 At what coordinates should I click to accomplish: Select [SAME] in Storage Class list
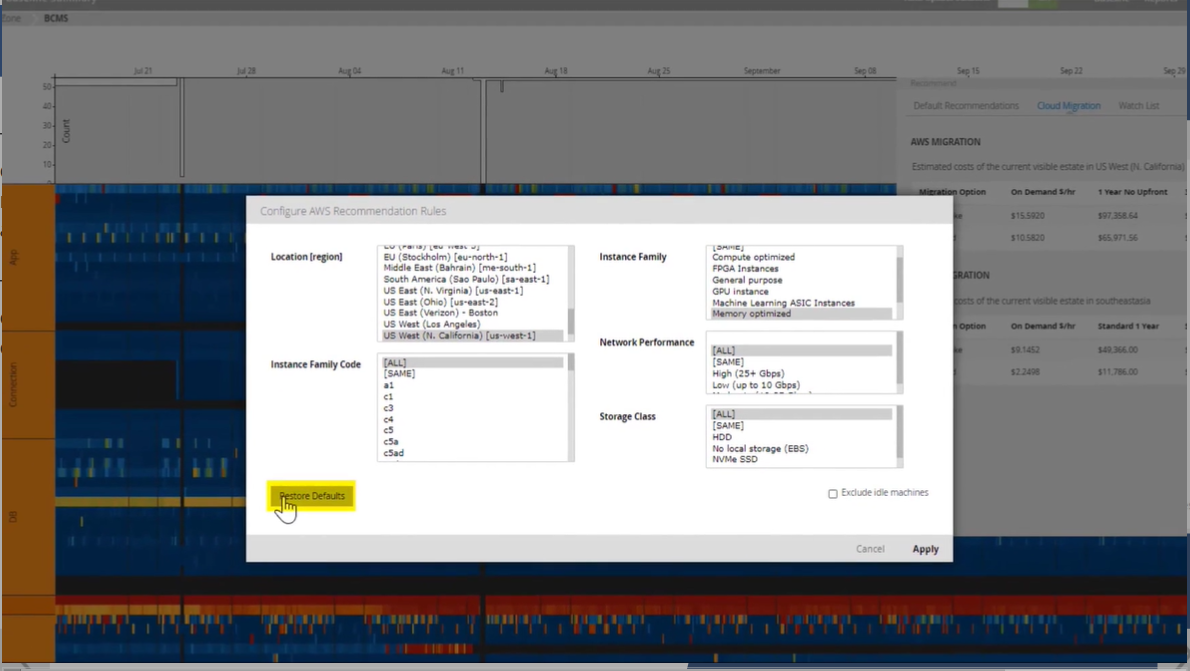click(728, 426)
